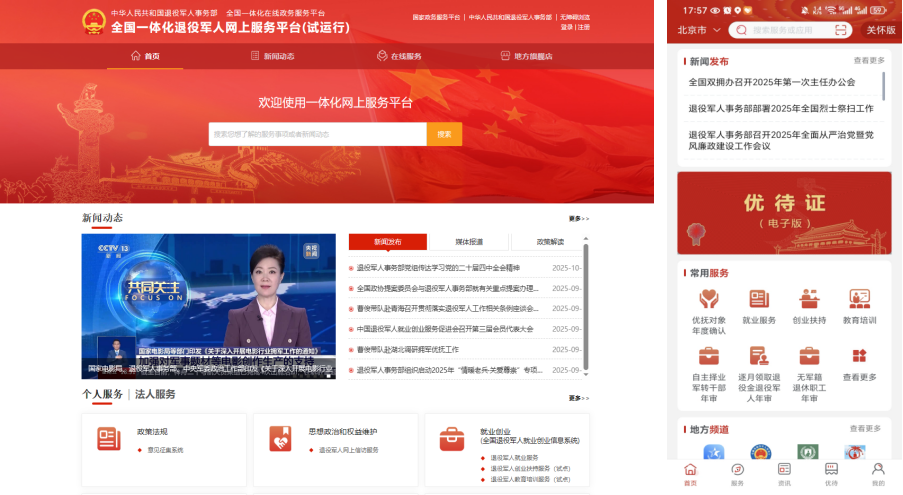903x495 pixels.
Task: Tap 服务 in mobile bottom bar
Action: point(737,475)
